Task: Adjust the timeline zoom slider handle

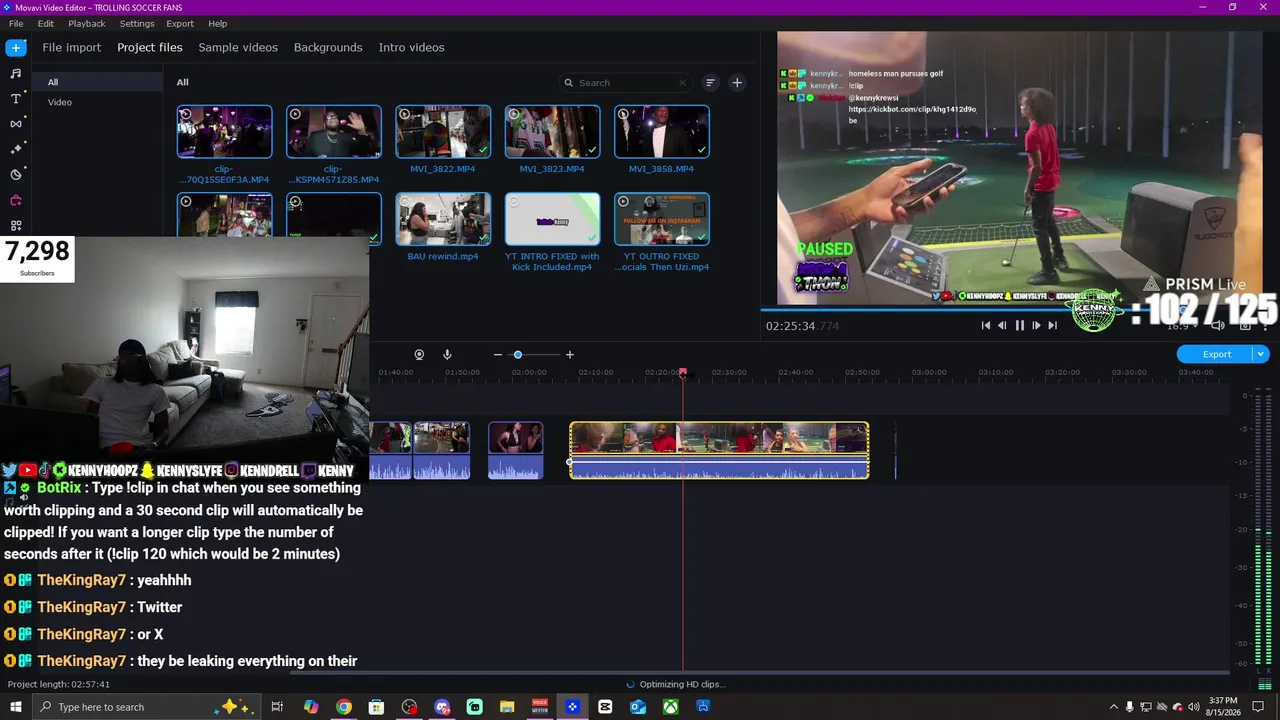Action: 518,354
